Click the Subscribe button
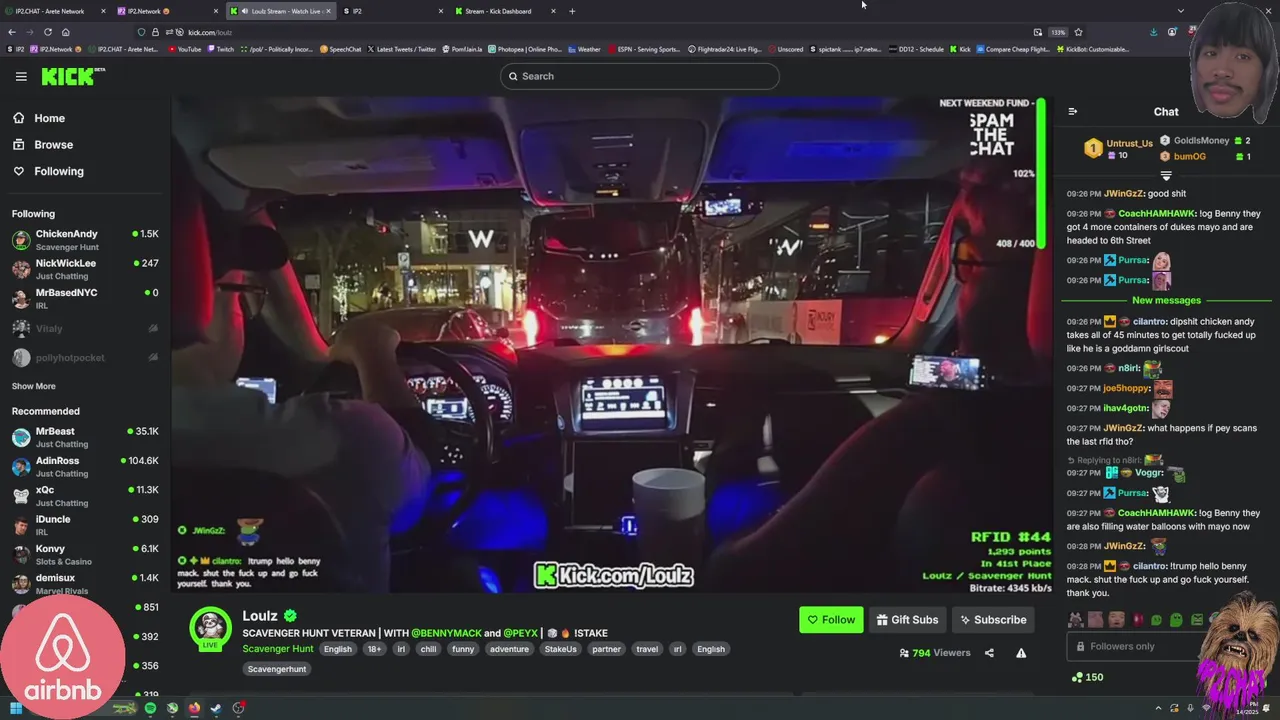Screen dimensions: 1280x720 (993, 620)
